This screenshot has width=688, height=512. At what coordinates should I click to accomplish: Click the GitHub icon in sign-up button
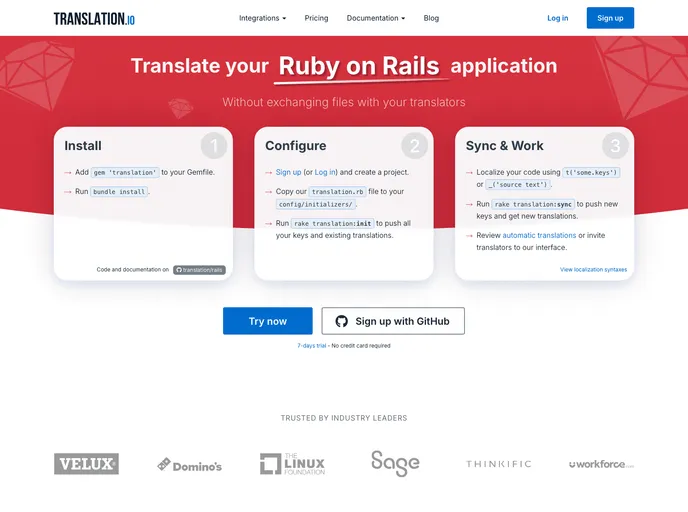[x=341, y=321]
